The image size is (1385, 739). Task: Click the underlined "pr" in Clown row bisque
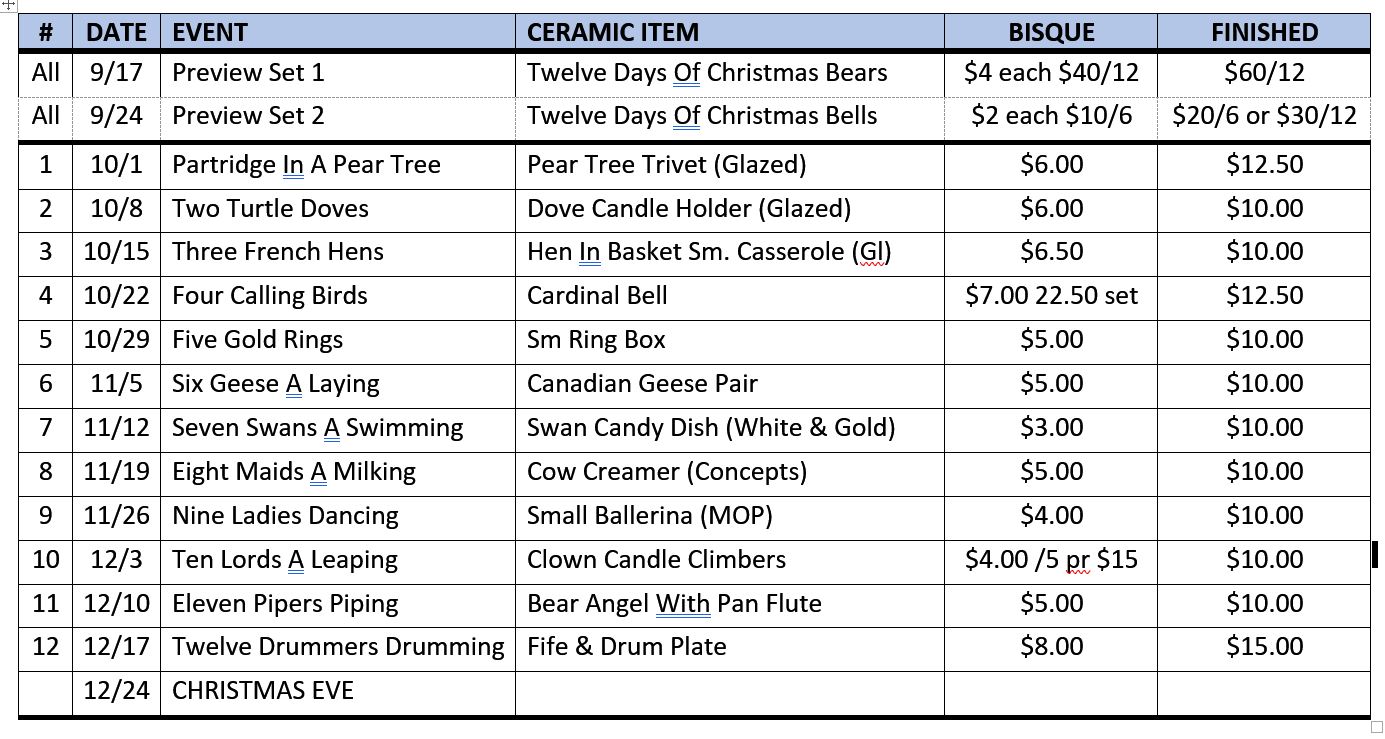1077,560
